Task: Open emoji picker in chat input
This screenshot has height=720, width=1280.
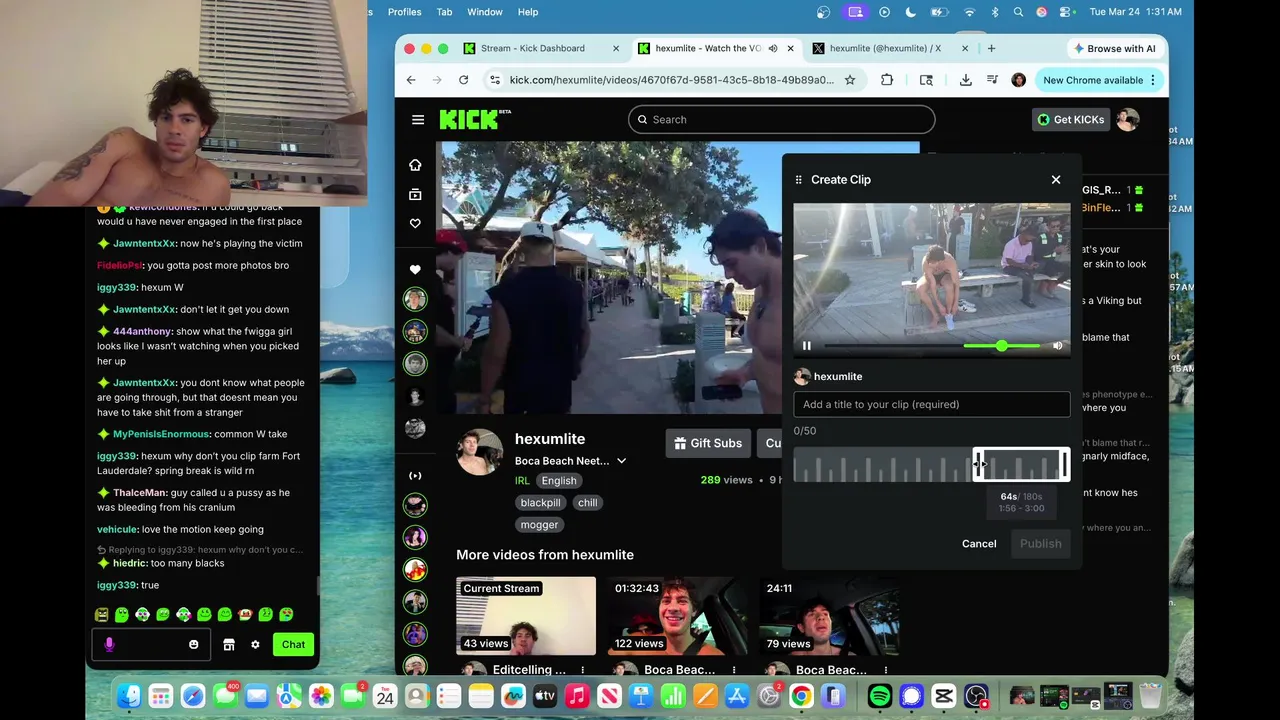Action: pyautogui.click(x=194, y=645)
